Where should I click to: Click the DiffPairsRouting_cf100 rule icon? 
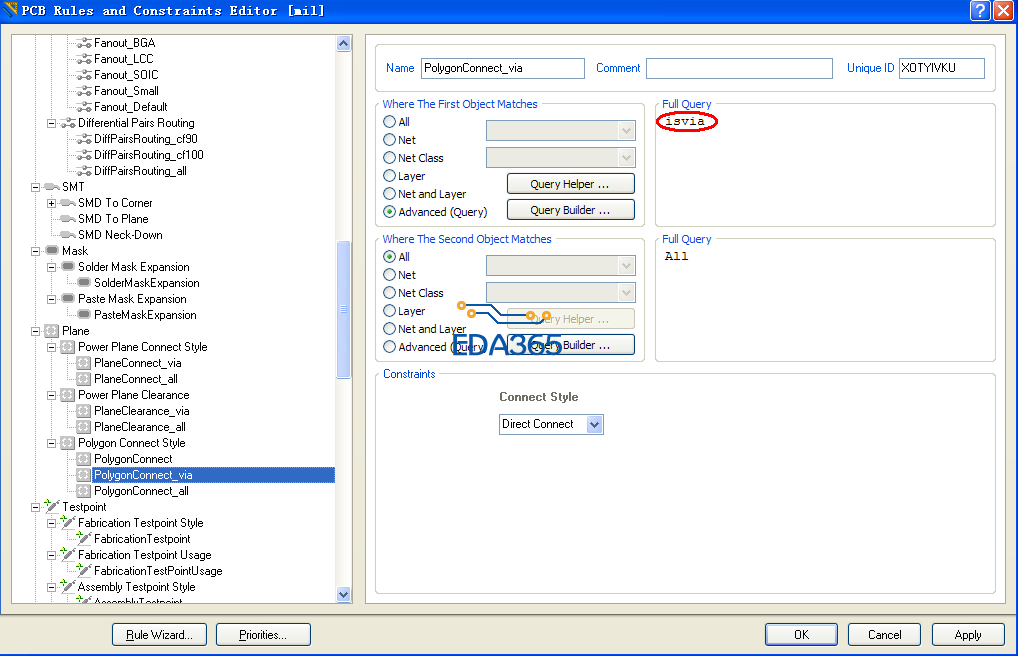(x=84, y=155)
